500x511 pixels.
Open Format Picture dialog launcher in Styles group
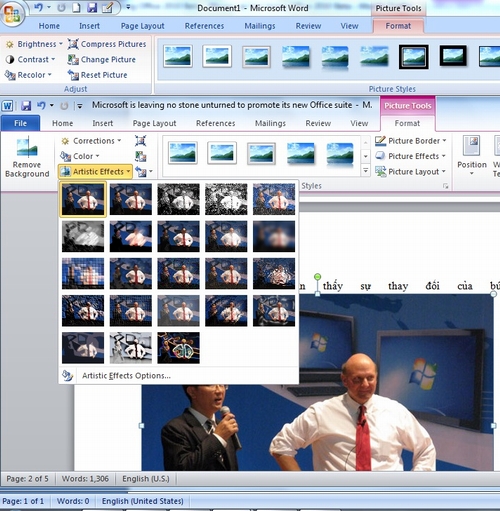pos(445,186)
